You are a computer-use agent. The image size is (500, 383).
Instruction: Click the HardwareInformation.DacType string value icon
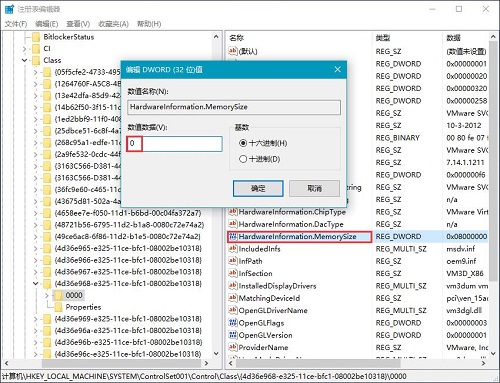click(x=233, y=224)
